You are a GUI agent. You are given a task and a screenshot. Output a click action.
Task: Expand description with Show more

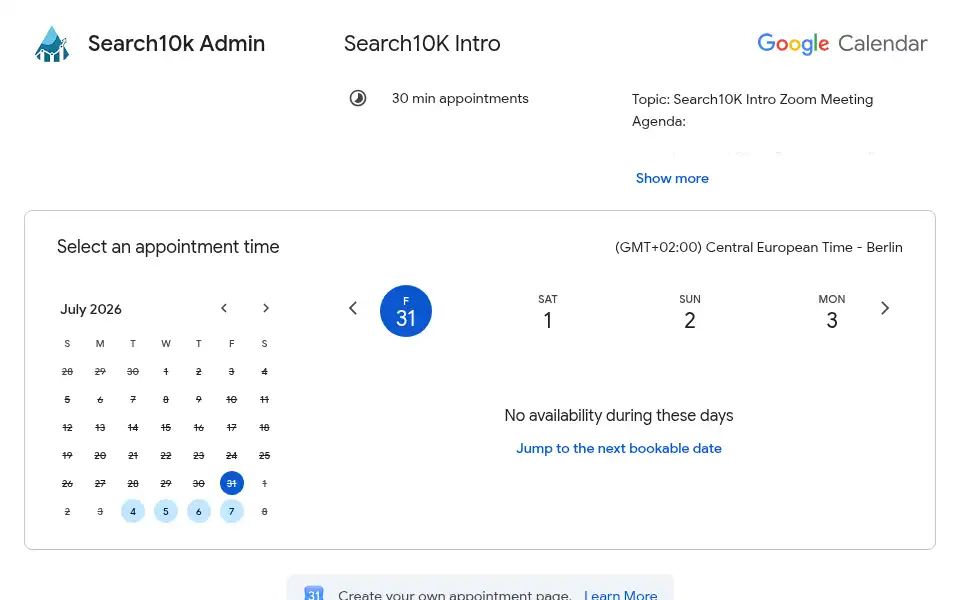tap(672, 178)
